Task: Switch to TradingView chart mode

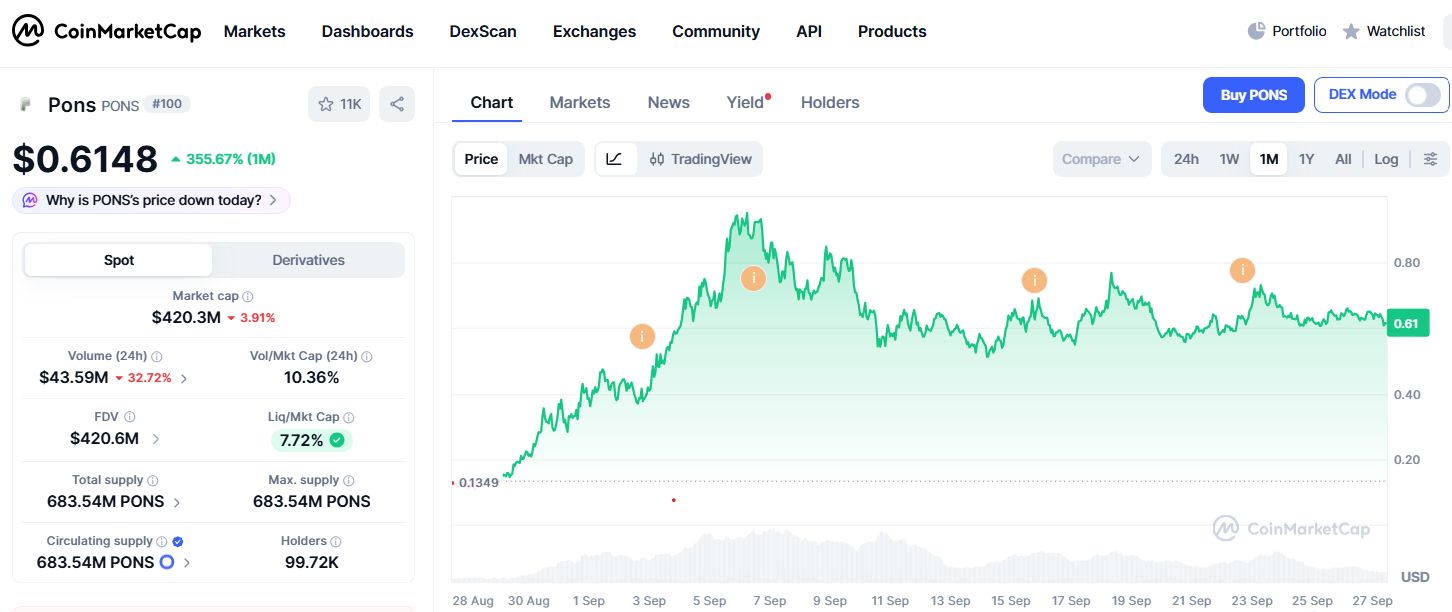Action: pos(700,159)
